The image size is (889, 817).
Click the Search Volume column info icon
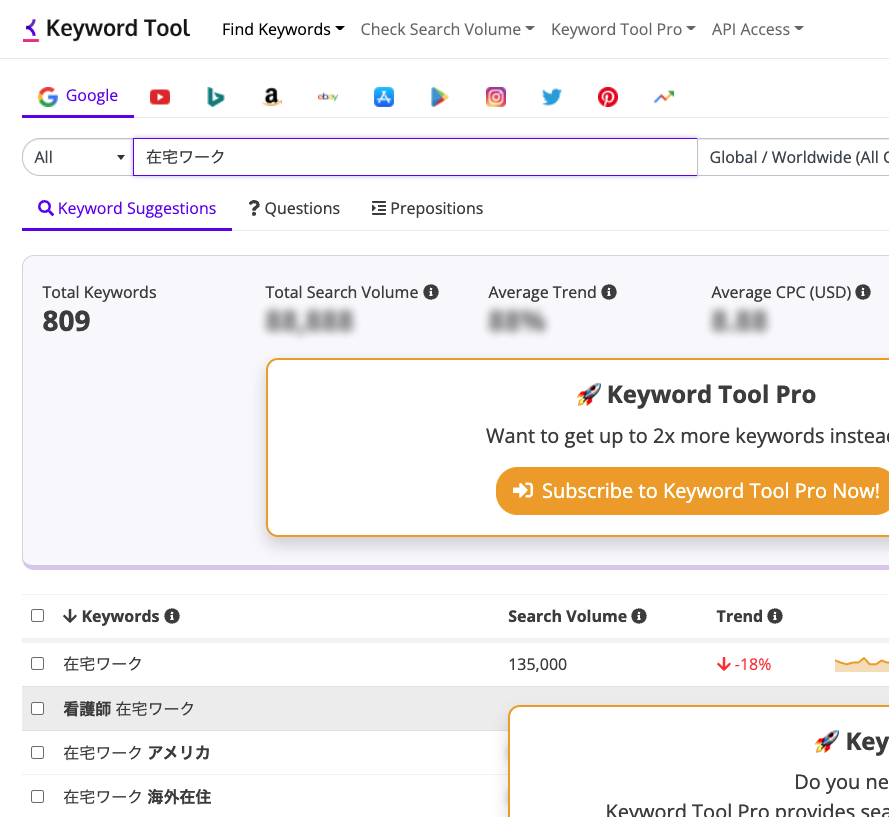pos(639,616)
